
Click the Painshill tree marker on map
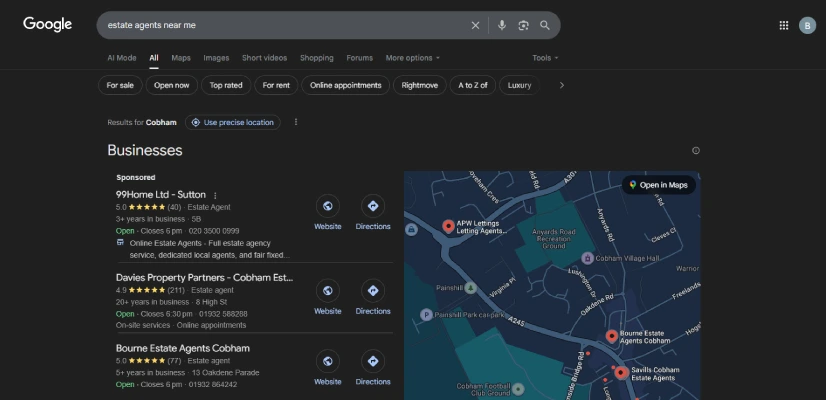click(470, 288)
